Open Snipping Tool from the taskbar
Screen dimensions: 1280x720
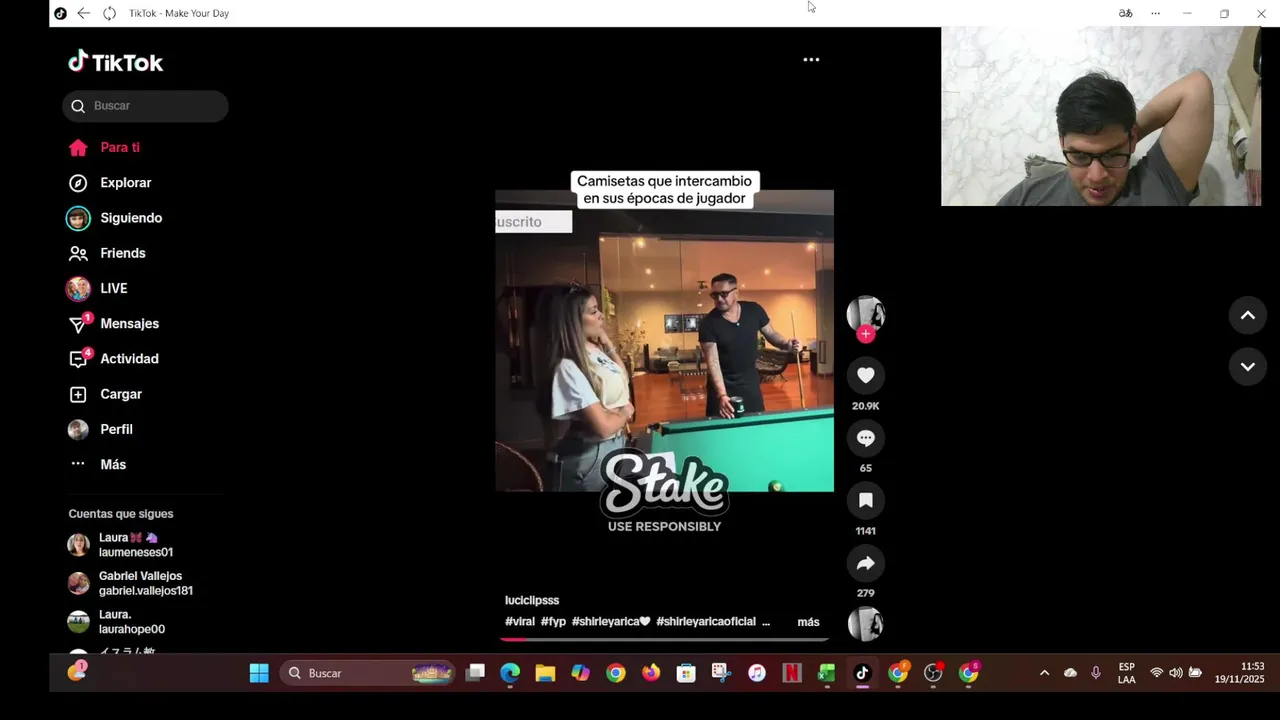click(721, 673)
